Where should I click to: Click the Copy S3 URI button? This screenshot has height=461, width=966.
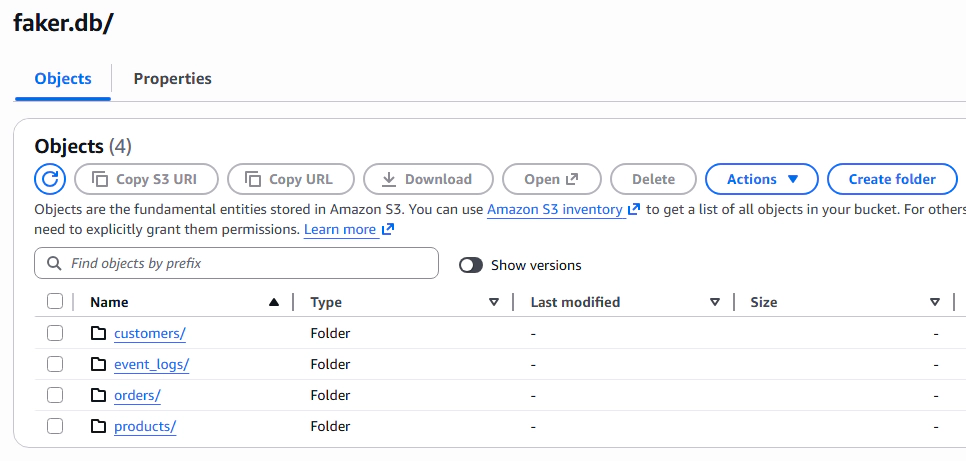click(x=146, y=179)
